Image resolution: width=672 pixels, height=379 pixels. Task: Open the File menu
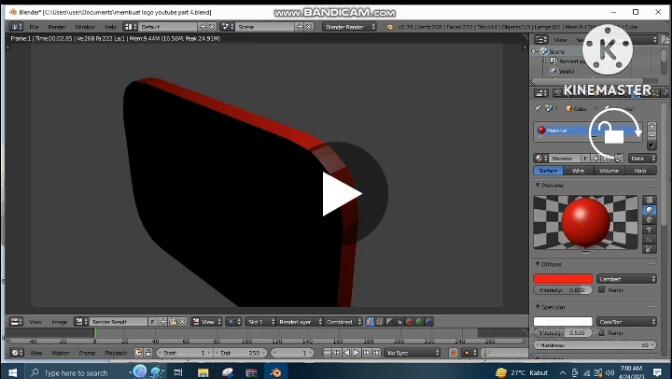tap(34, 27)
